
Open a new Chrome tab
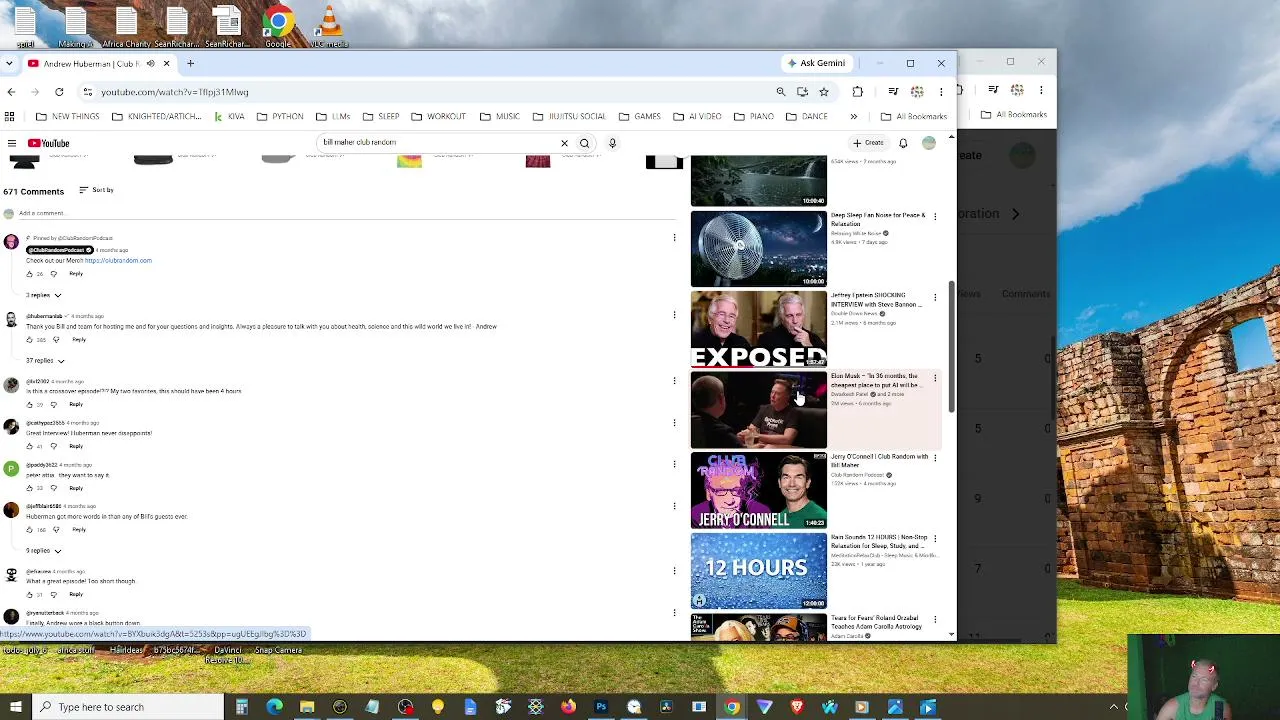190,63
